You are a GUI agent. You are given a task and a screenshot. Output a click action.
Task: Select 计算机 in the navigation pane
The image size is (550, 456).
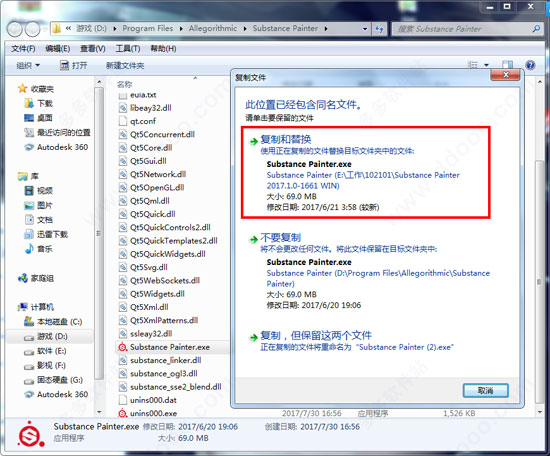pos(36,307)
